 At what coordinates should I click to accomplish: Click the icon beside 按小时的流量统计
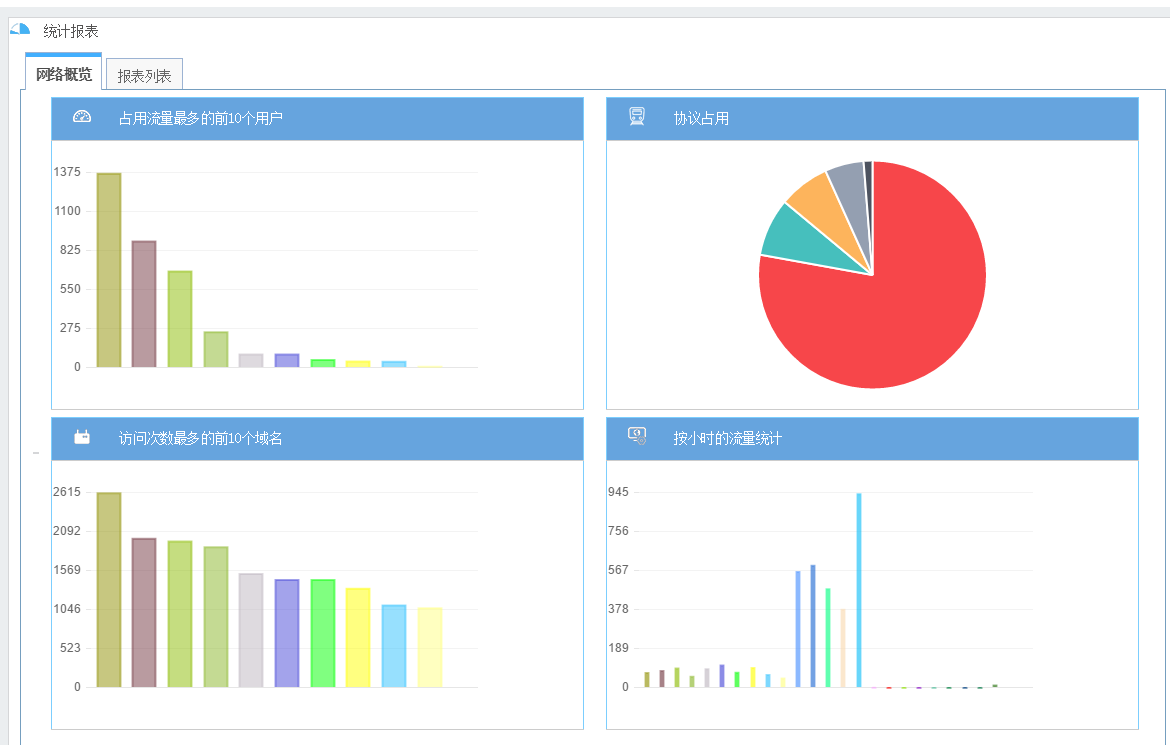point(637,436)
